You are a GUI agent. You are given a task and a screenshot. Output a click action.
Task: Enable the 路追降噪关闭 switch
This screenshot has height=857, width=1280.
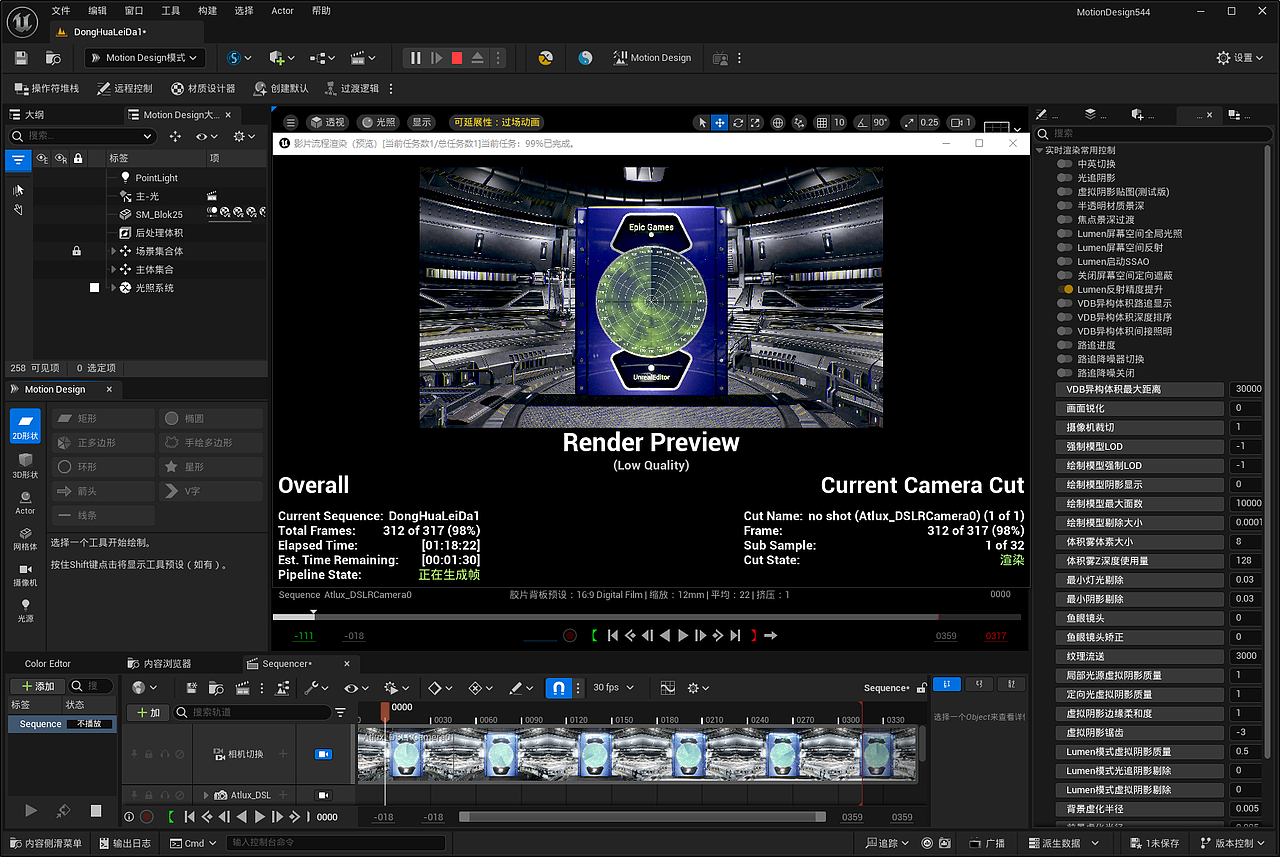pos(1064,373)
